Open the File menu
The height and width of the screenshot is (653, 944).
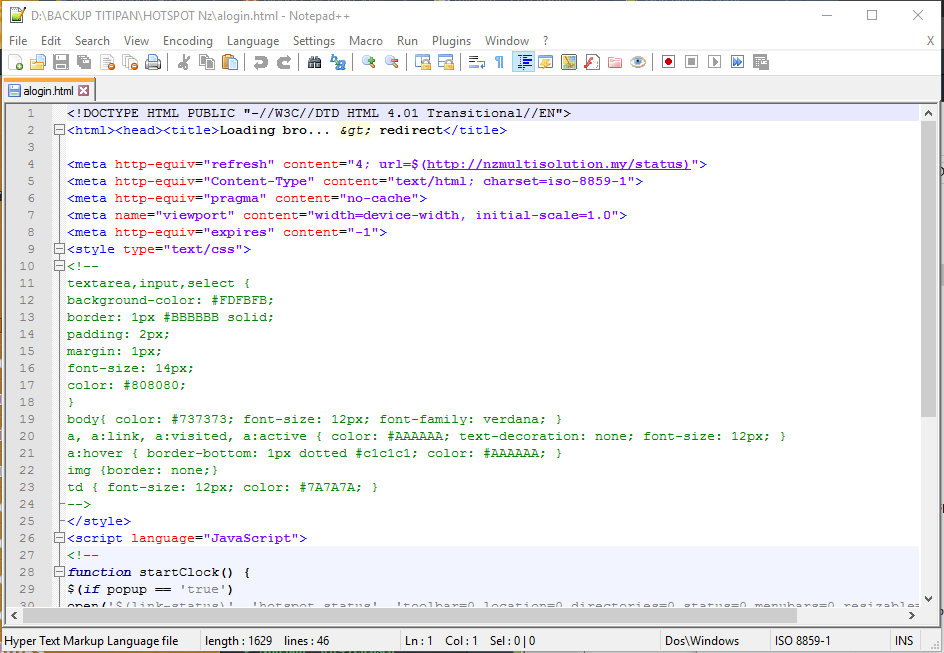[18, 41]
